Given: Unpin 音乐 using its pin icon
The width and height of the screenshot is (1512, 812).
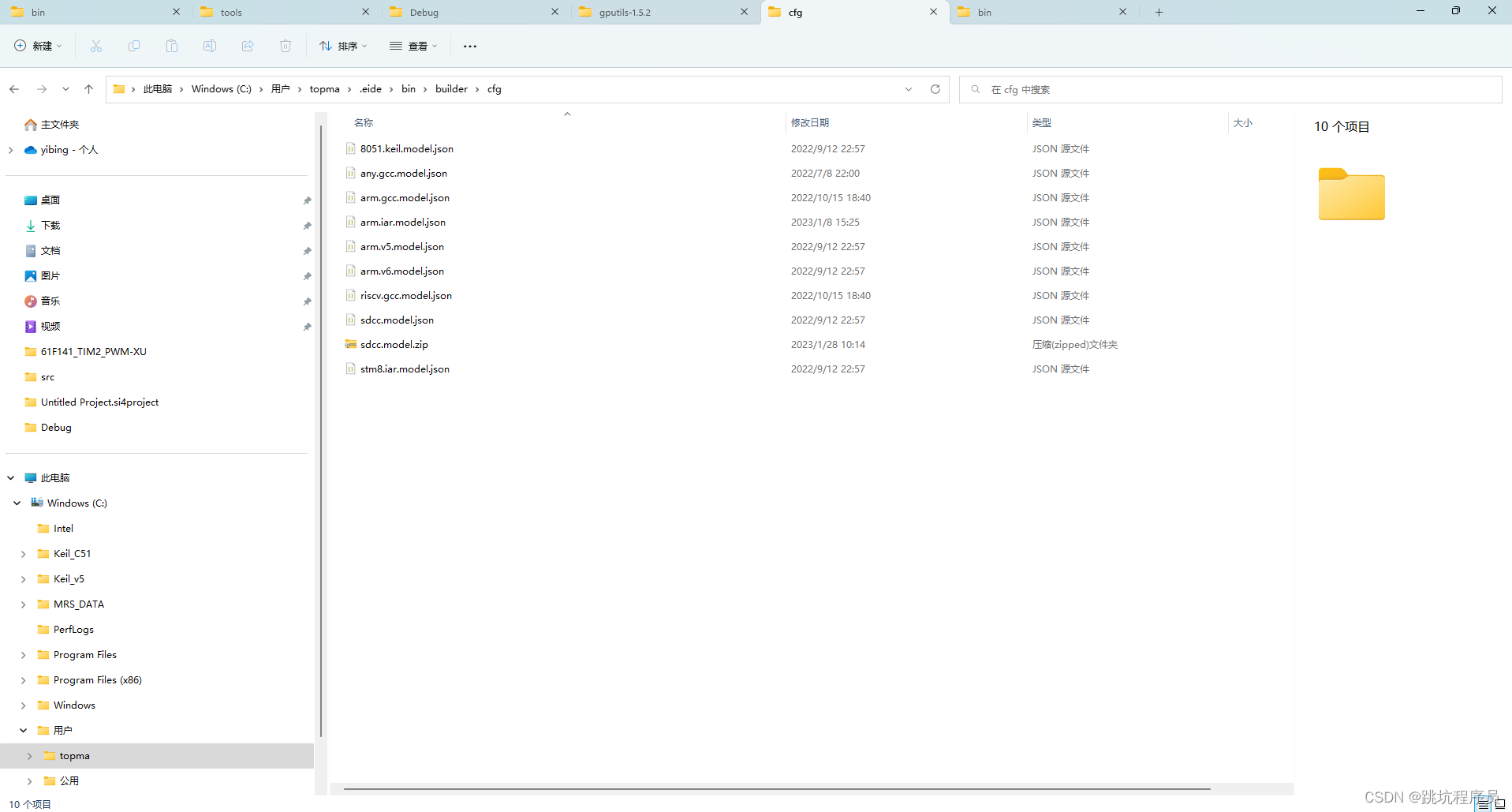Looking at the screenshot, I should coord(307,301).
